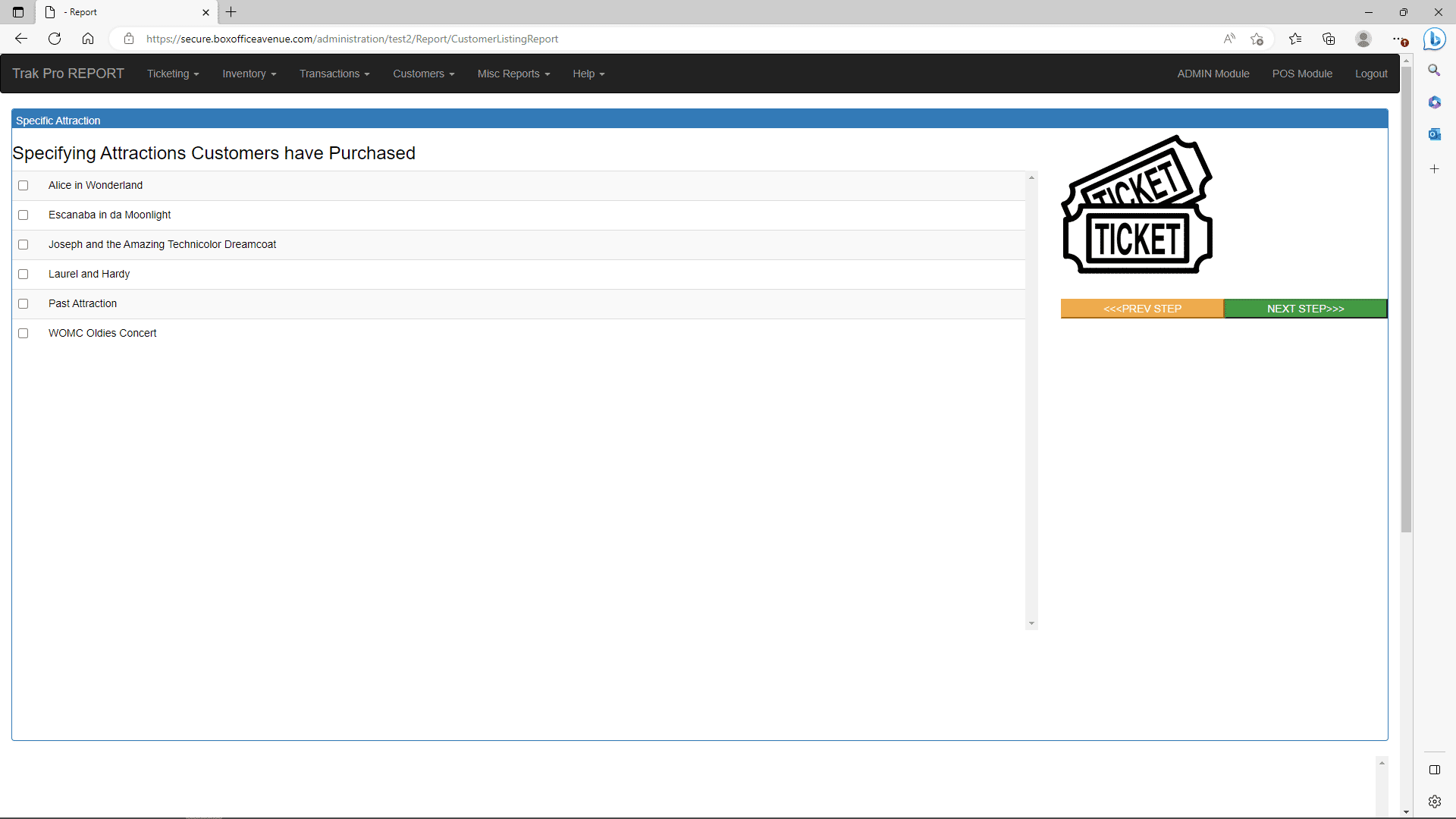The image size is (1456, 819).
Task: Expand the Customers dropdown menu
Action: tap(423, 74)
